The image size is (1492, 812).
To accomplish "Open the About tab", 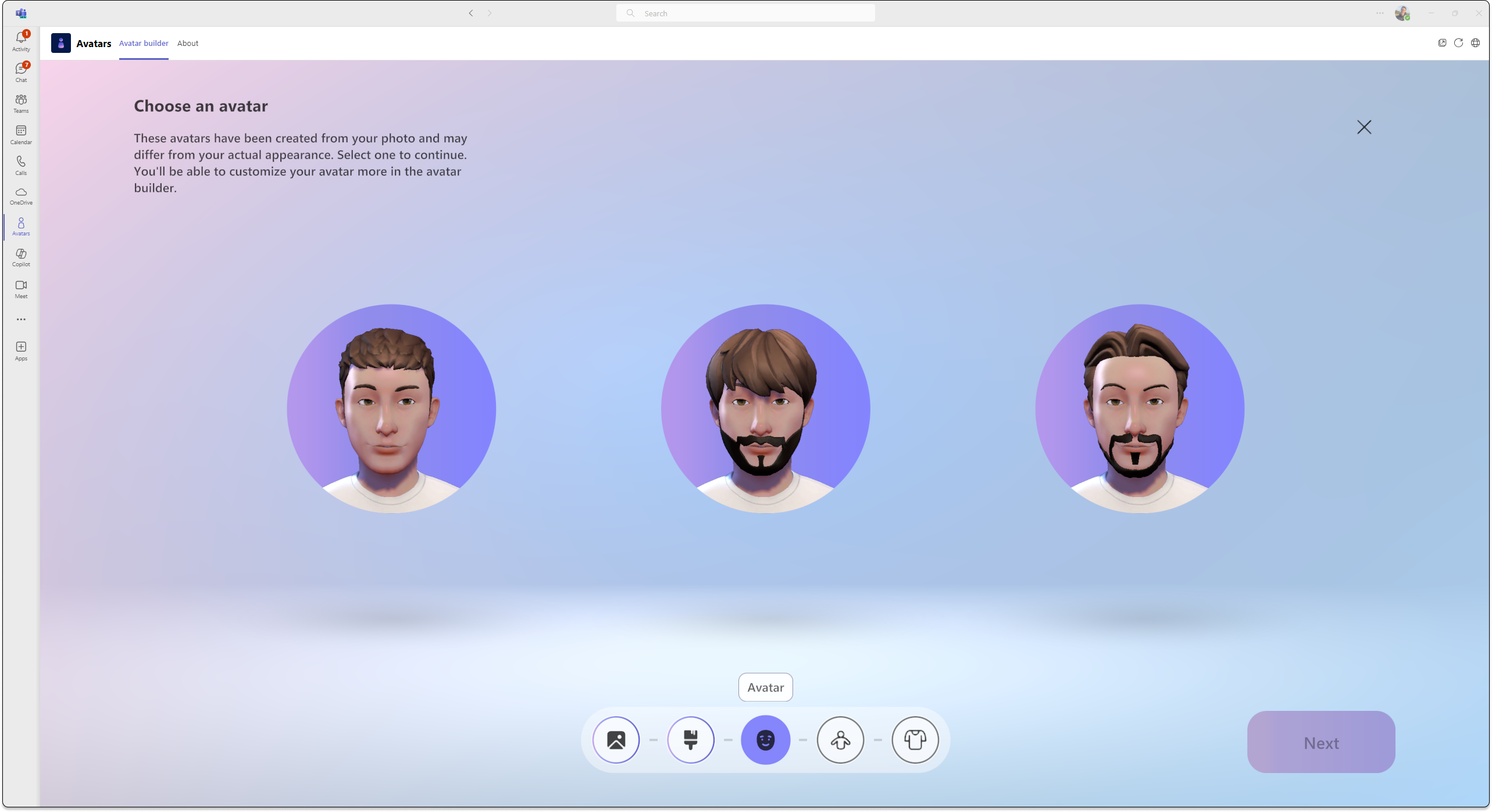I will pyautogui.click(x=187, y=43).
